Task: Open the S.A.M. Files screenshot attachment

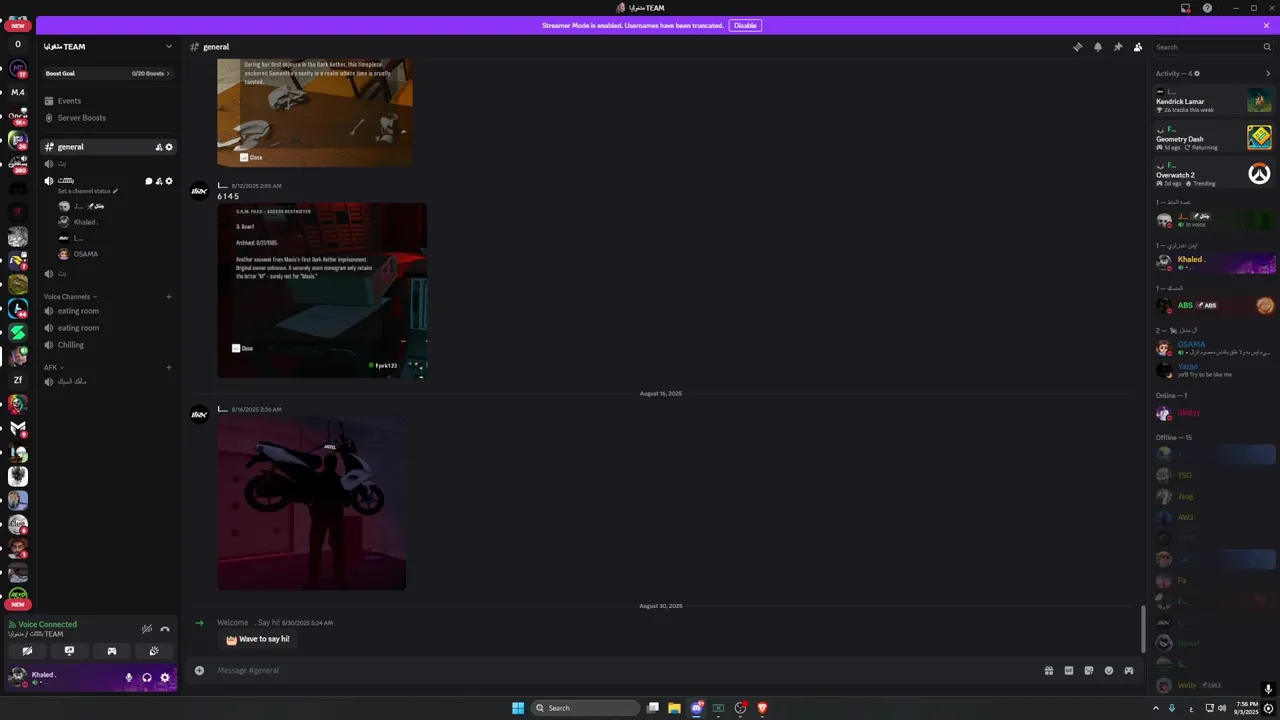Action: pyautogui.click(x=322, y=291)
